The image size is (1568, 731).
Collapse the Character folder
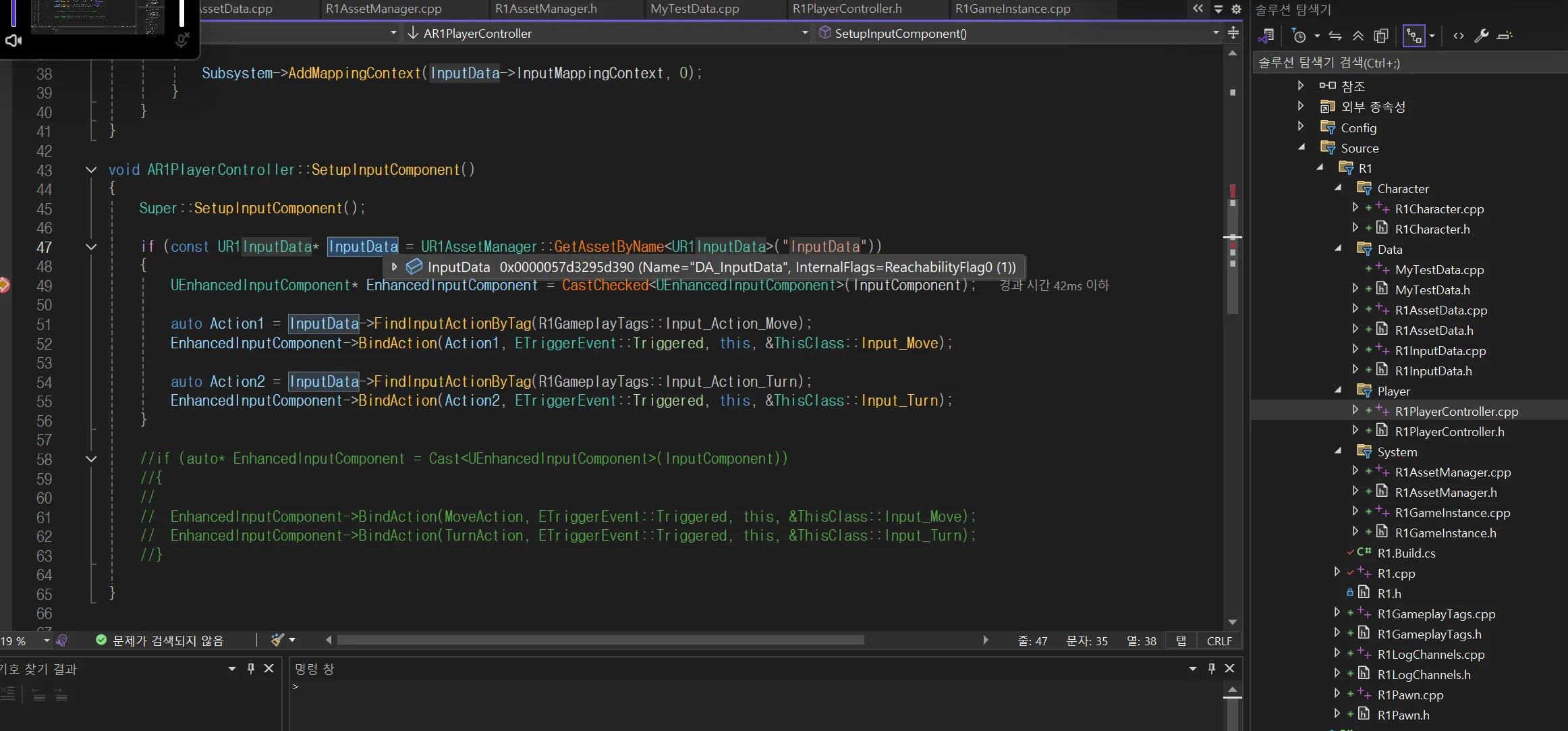(x=1338, y=188)
